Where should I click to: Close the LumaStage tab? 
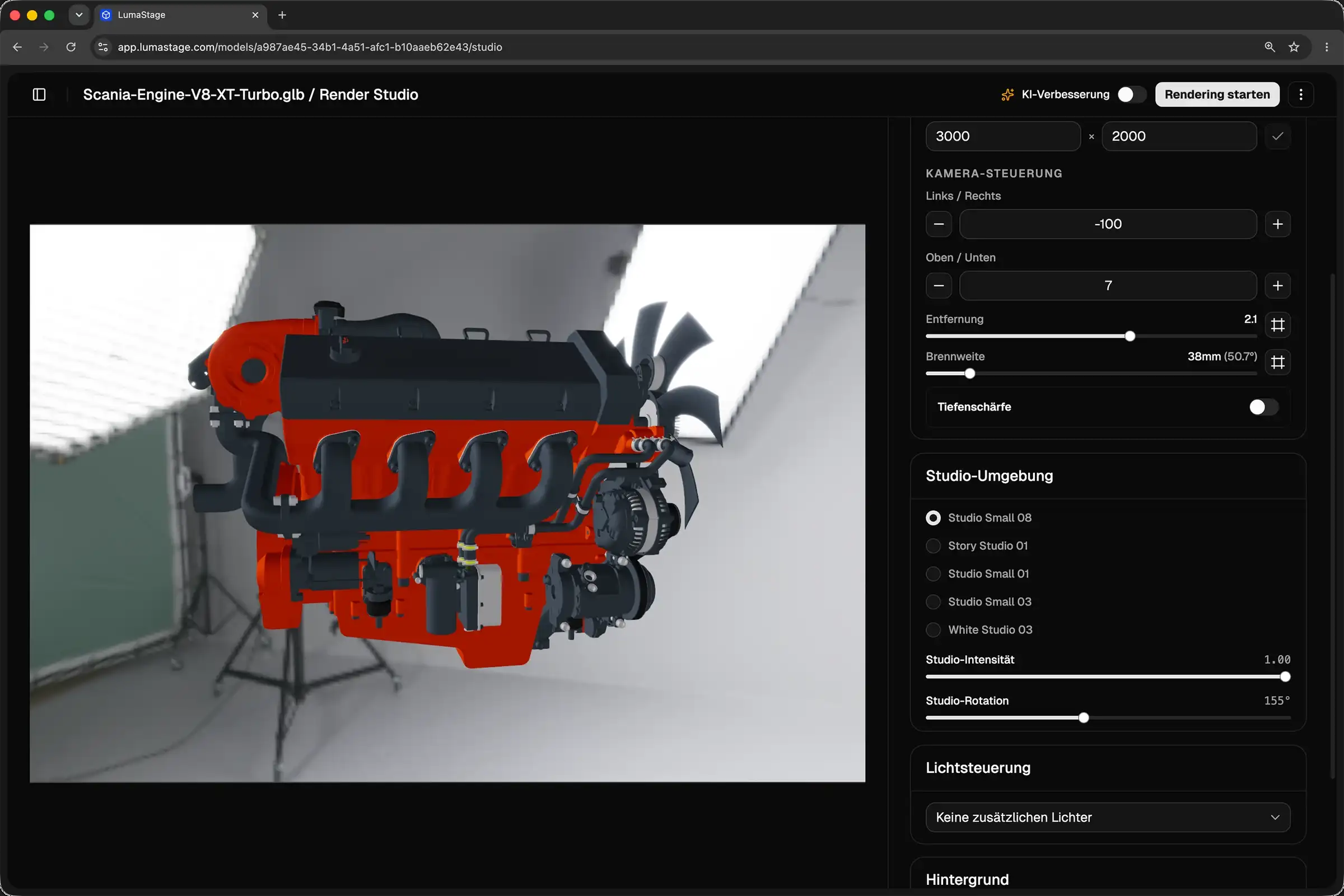pos(255,15)
